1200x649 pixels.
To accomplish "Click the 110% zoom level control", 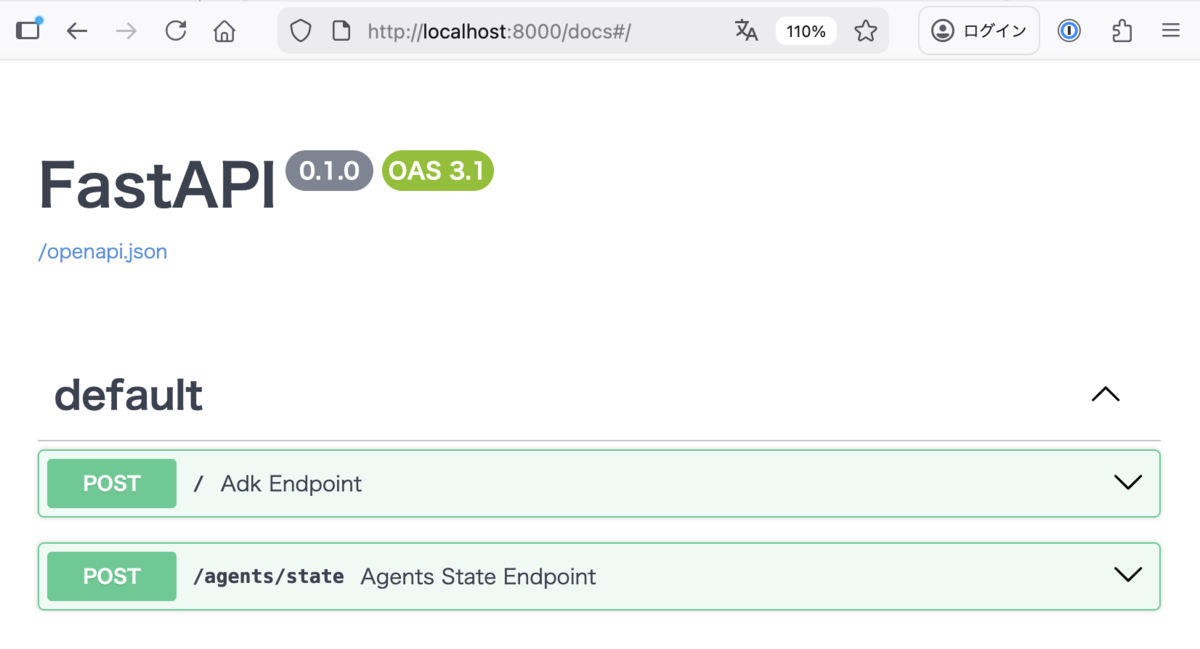I will tap(808, 31).
